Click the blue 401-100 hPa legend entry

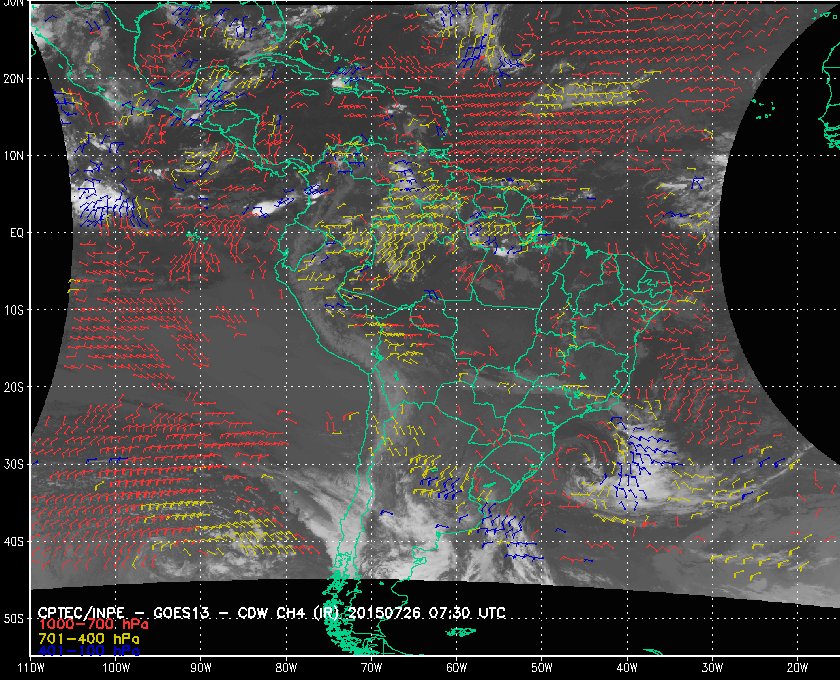[89, 651]
